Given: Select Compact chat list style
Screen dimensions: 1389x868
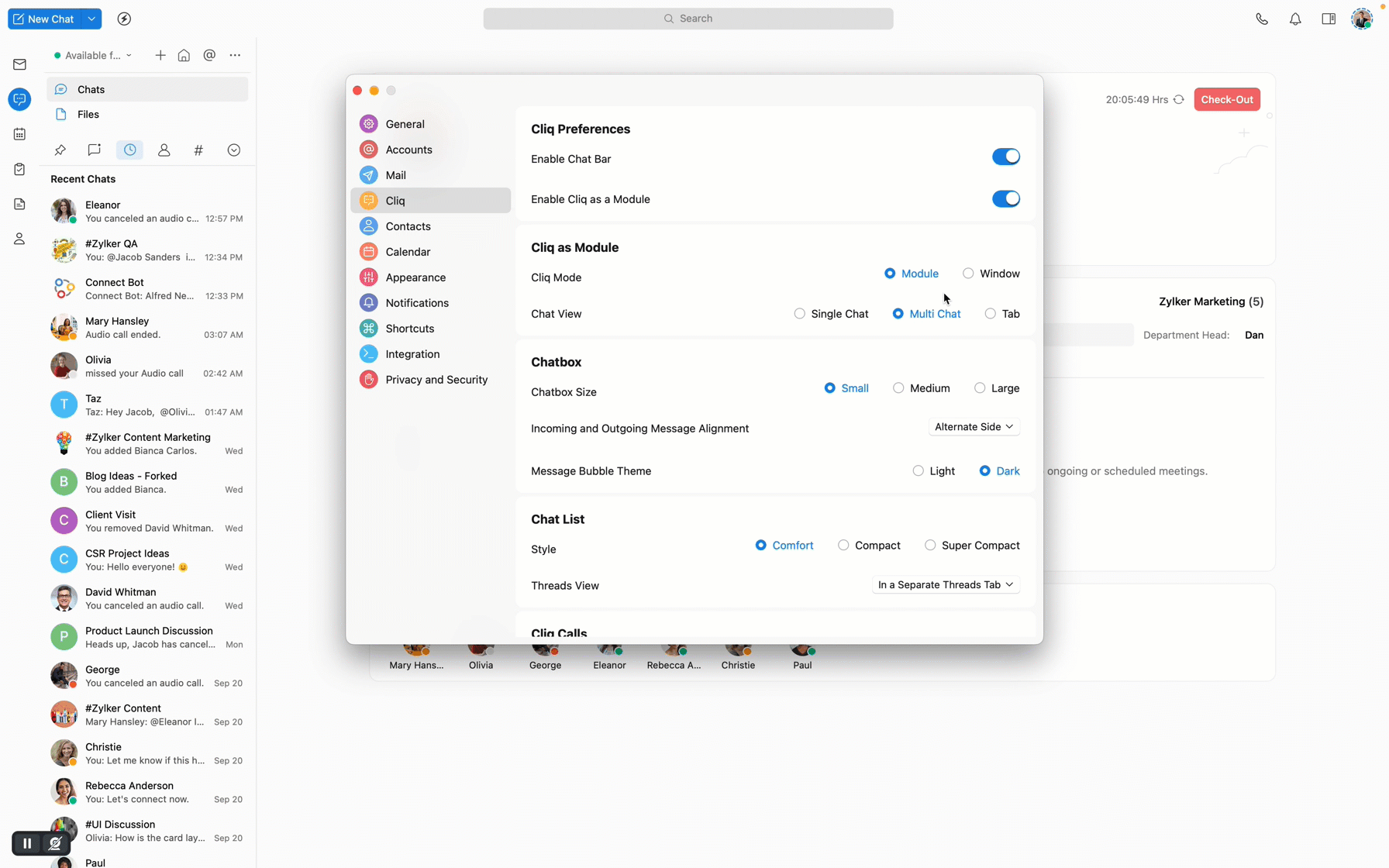Looking at the screenshot, I should (869, 546).
